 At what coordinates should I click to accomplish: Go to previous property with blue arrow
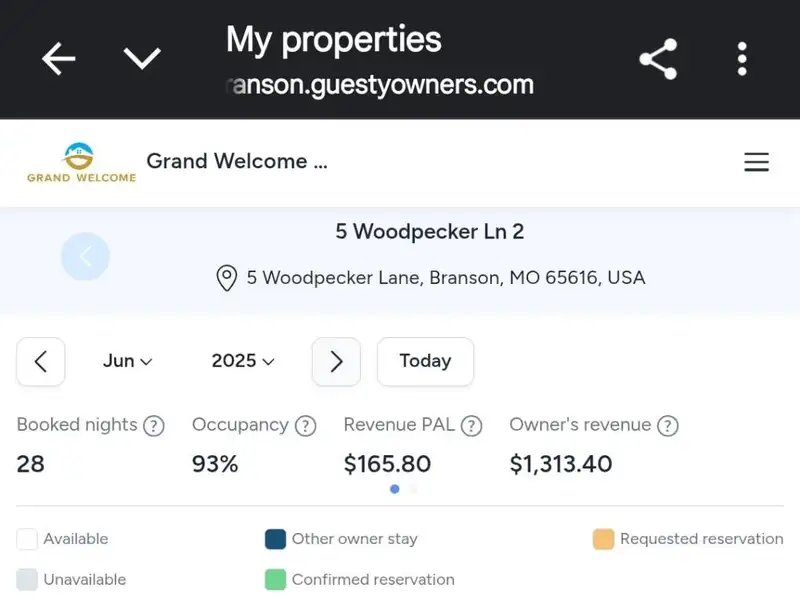(85, 257)
